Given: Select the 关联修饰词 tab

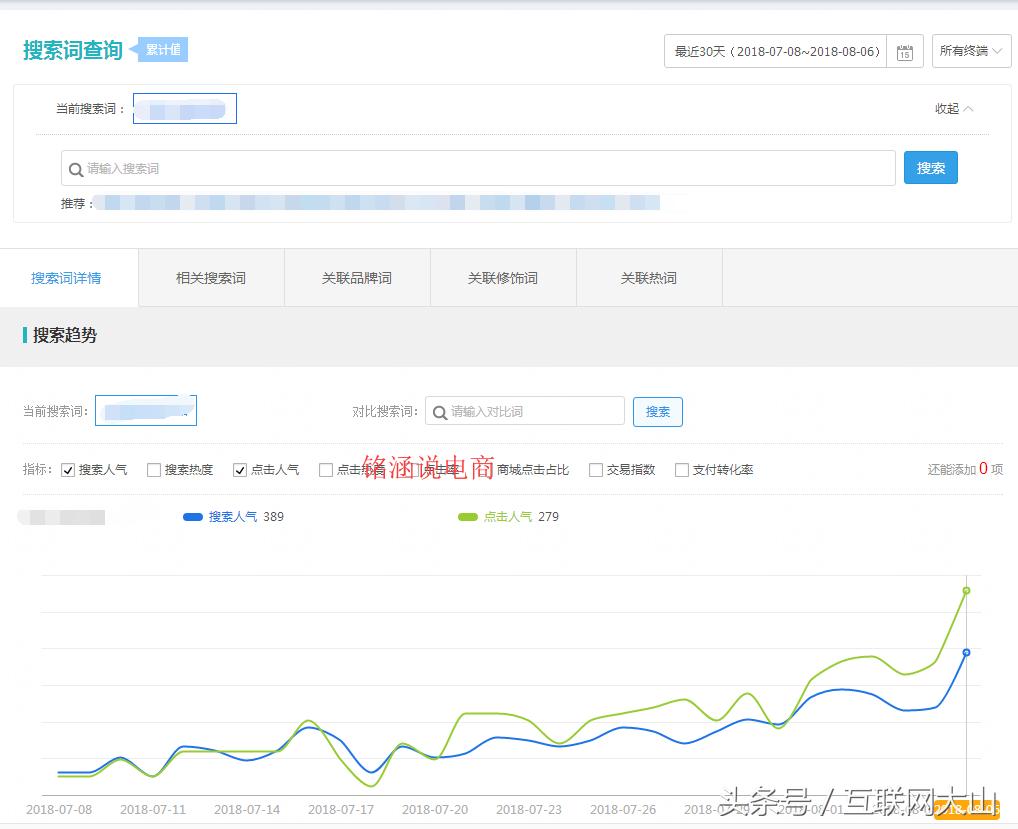Looking at the screenshot, I should pos(503,277).
